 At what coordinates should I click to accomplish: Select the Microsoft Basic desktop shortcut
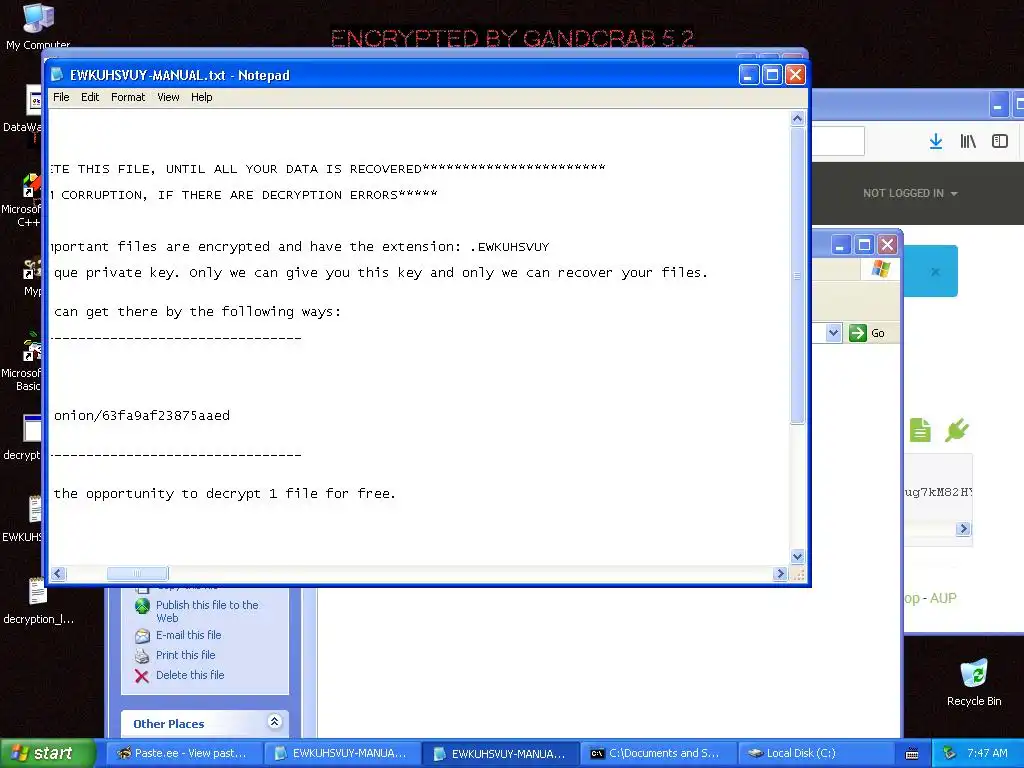pyautogui.click(x=22, y=361)
